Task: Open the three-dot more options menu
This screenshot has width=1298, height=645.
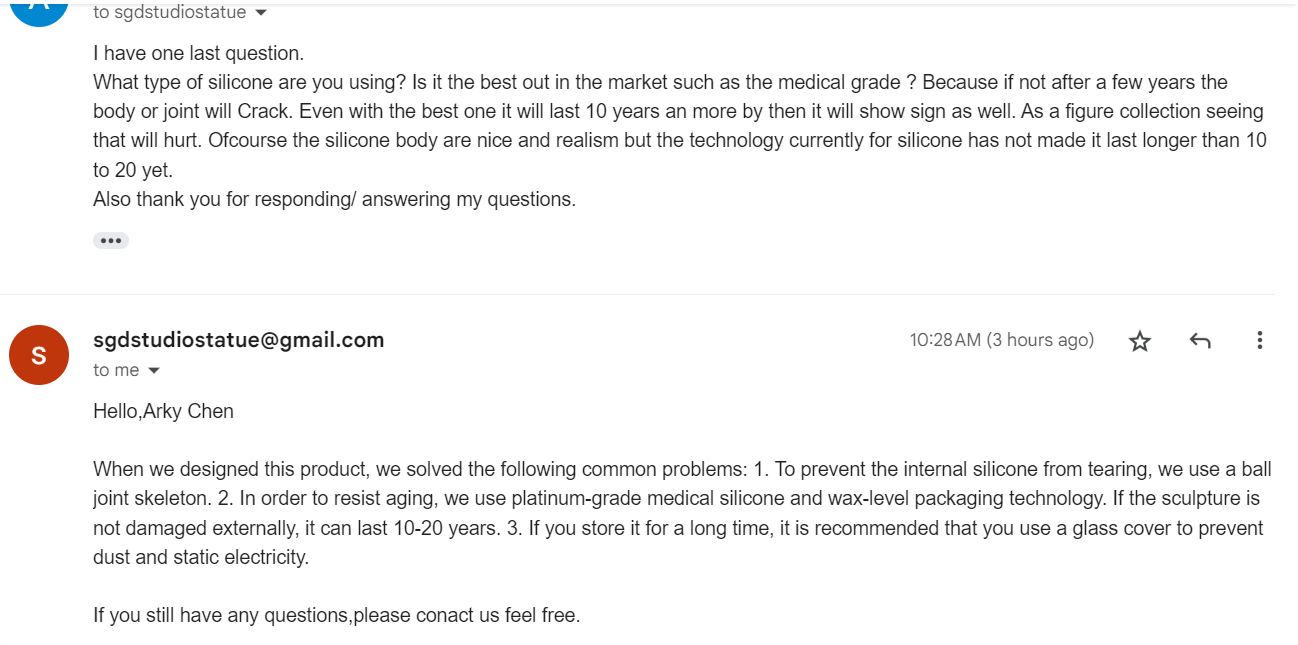Action: coord(1259,340)
